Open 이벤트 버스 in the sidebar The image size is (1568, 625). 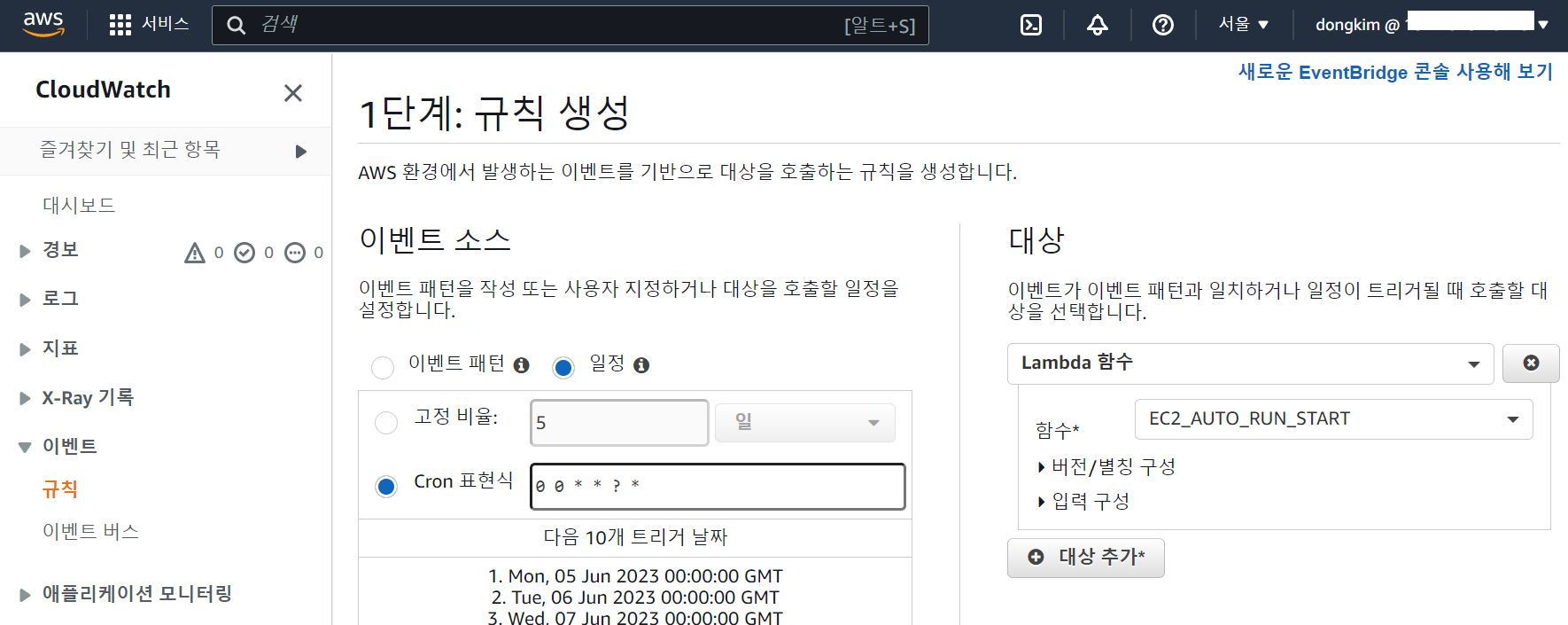pyautogui.click(x=90, y=531)
